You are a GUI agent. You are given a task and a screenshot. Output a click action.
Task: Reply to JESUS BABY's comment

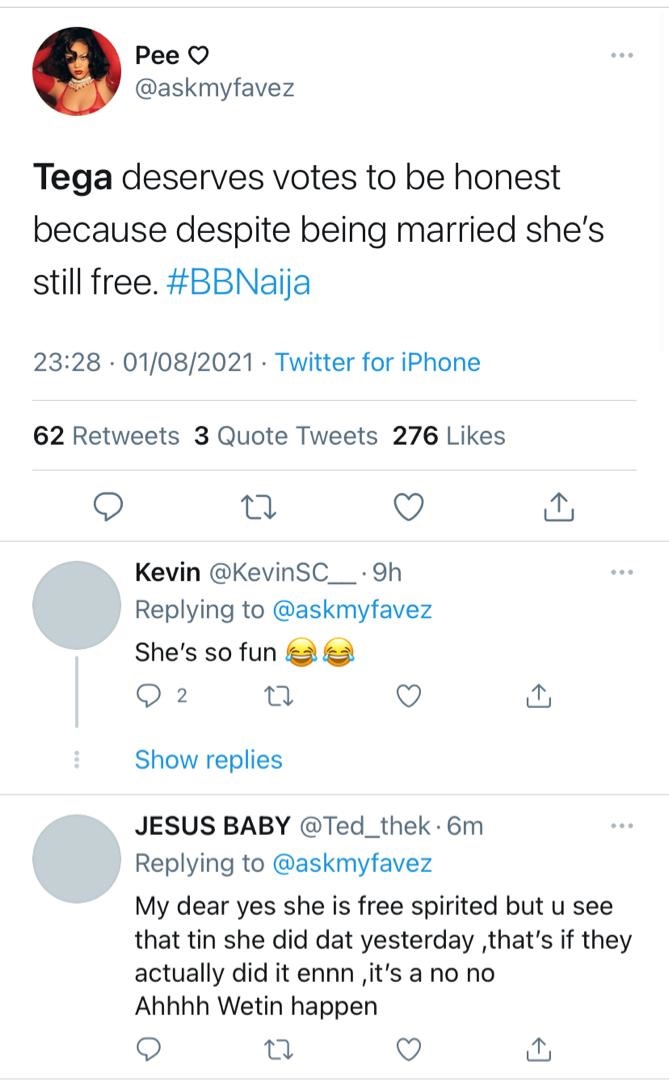point(150,1048)
